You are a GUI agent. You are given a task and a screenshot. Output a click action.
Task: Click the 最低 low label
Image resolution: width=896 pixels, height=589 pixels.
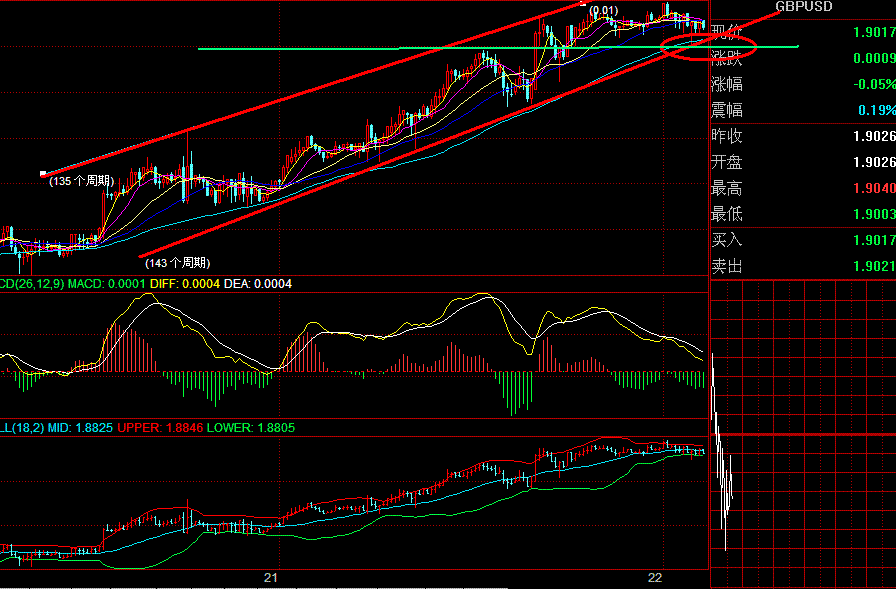[x=726, y=214]
